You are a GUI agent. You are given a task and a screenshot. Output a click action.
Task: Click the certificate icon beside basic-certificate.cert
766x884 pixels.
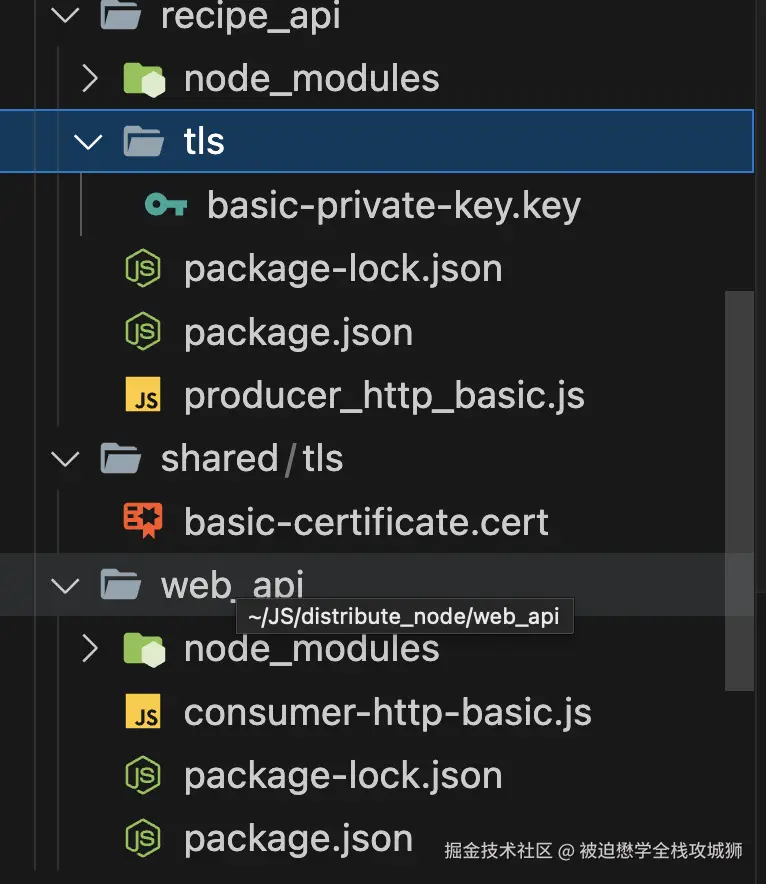[142, 521]
